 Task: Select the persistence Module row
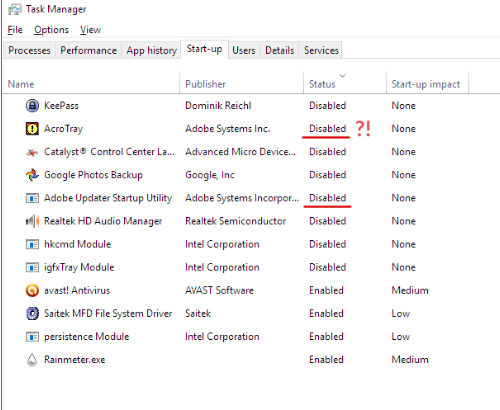pos(252,337)
